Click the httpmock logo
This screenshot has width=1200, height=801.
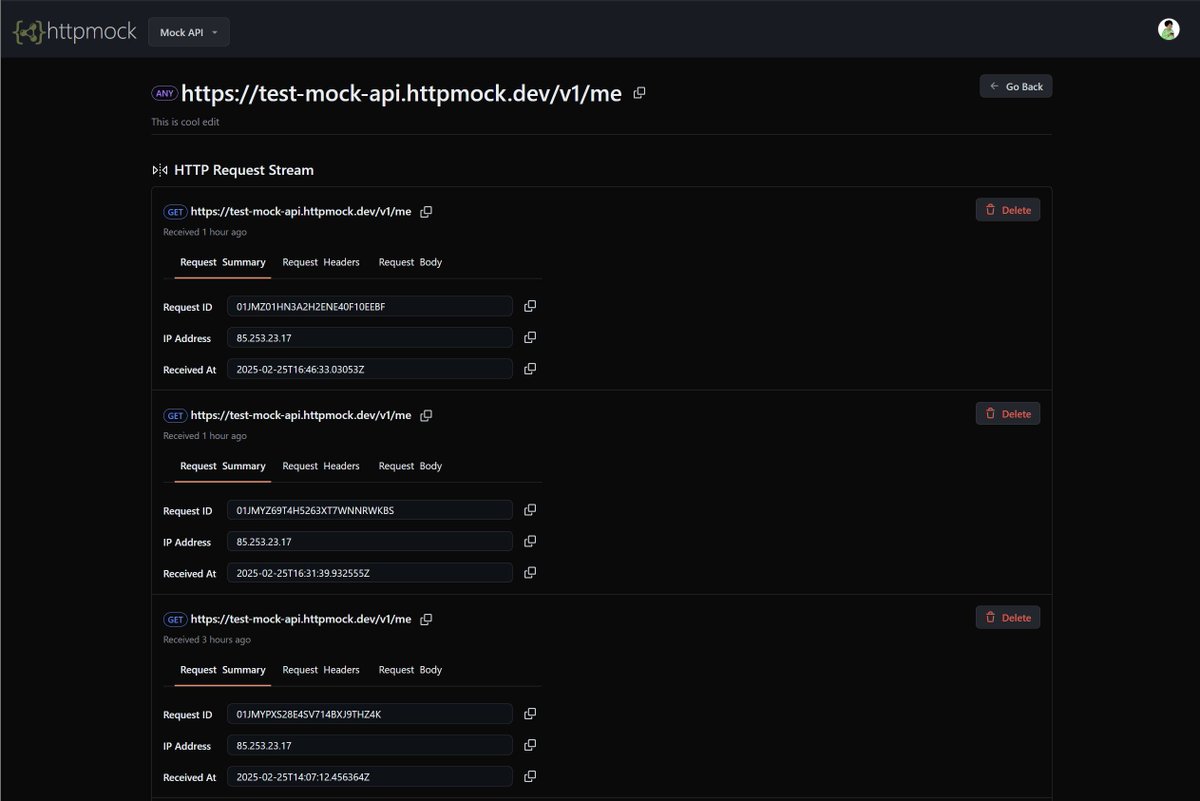(75, 32)
